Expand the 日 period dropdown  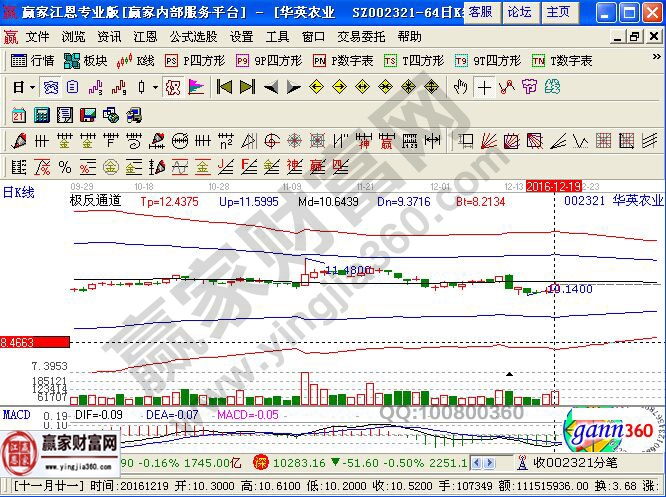coord(23,87)
